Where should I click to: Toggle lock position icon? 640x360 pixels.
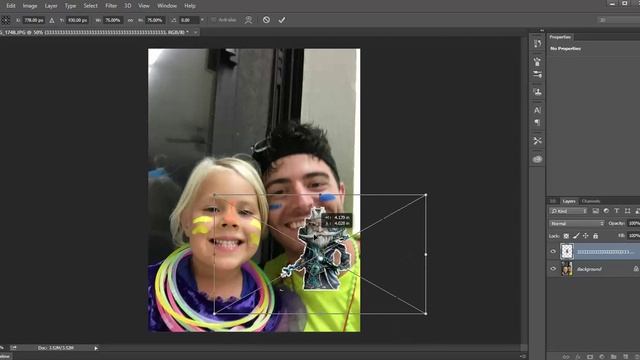coord(586,236)
